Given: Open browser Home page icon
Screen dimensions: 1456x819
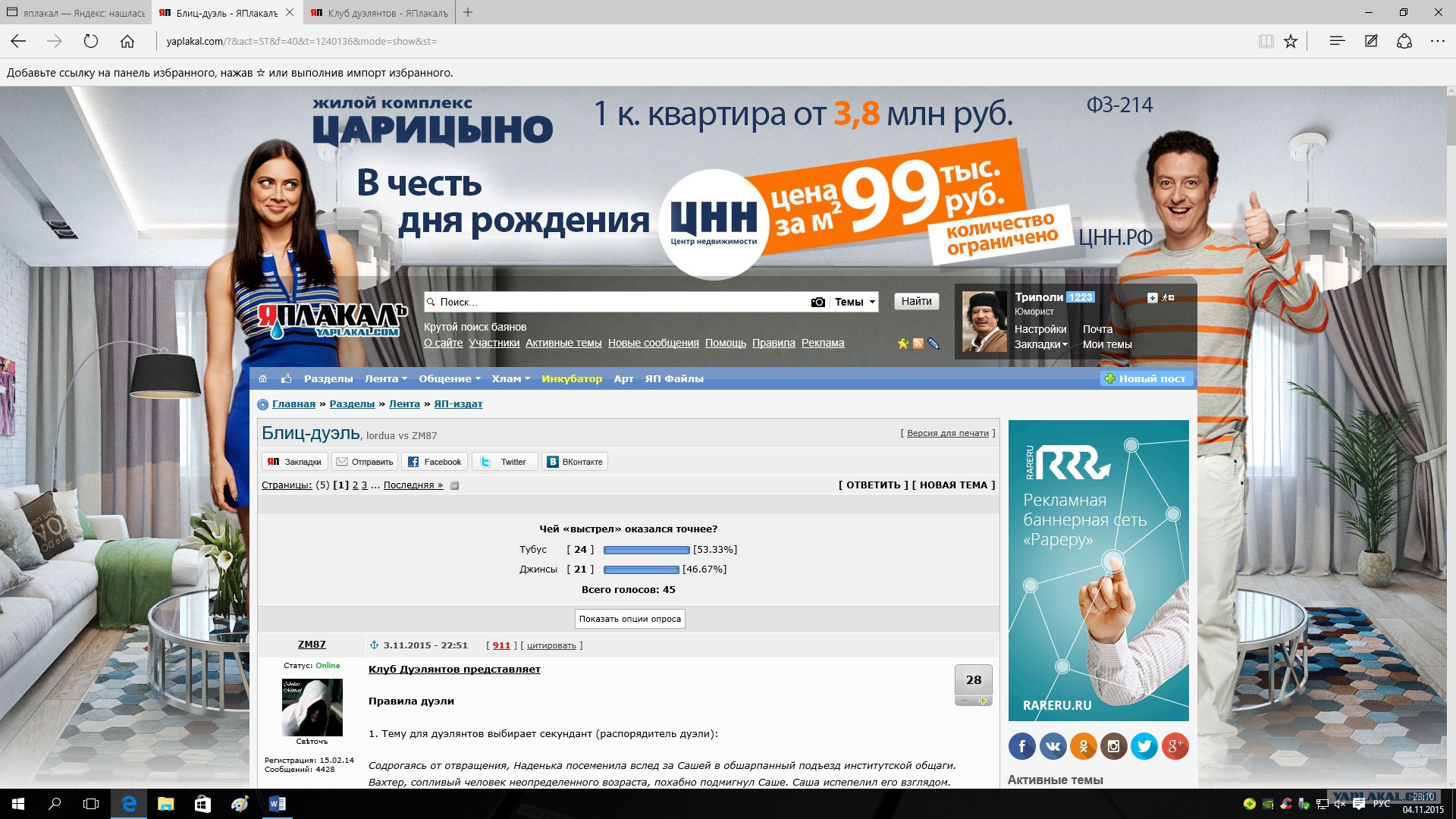Looking at the screenshot, I should tap(127, 42).
